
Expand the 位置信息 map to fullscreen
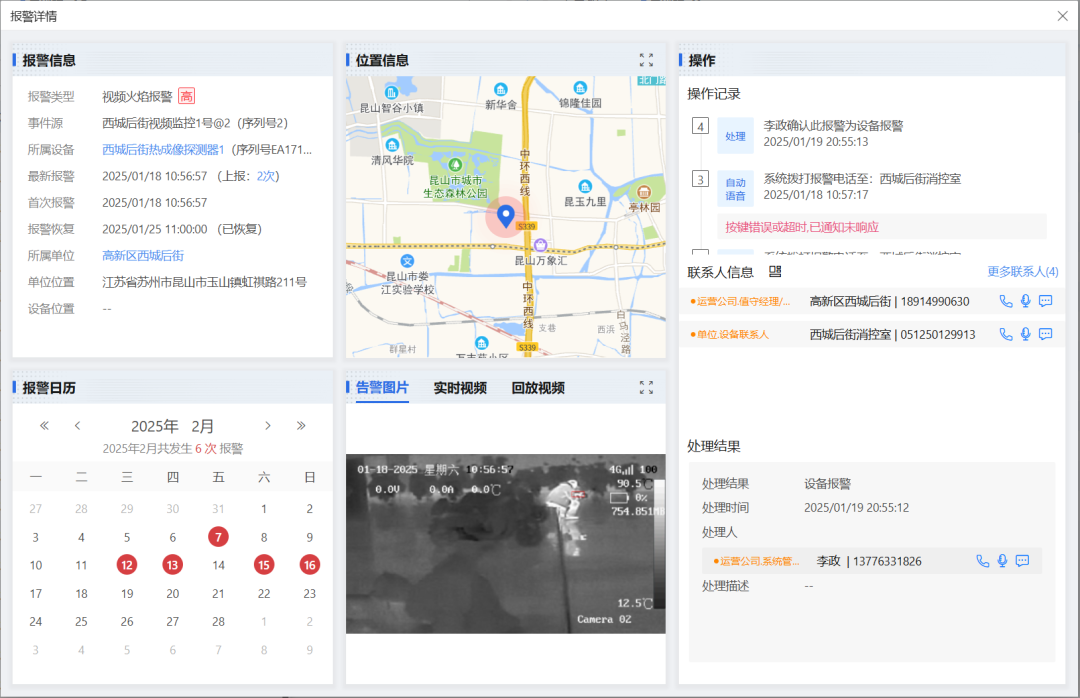646,60
